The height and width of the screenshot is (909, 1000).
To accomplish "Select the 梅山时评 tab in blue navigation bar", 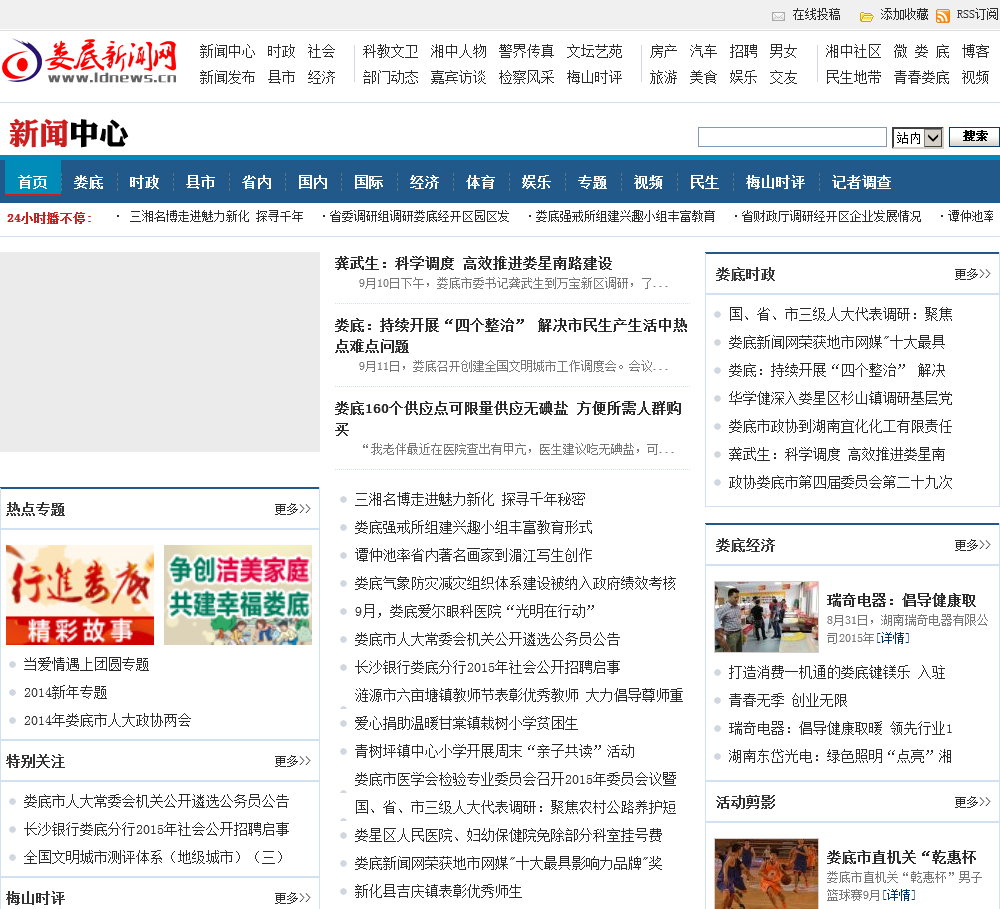I will point(775,182).
